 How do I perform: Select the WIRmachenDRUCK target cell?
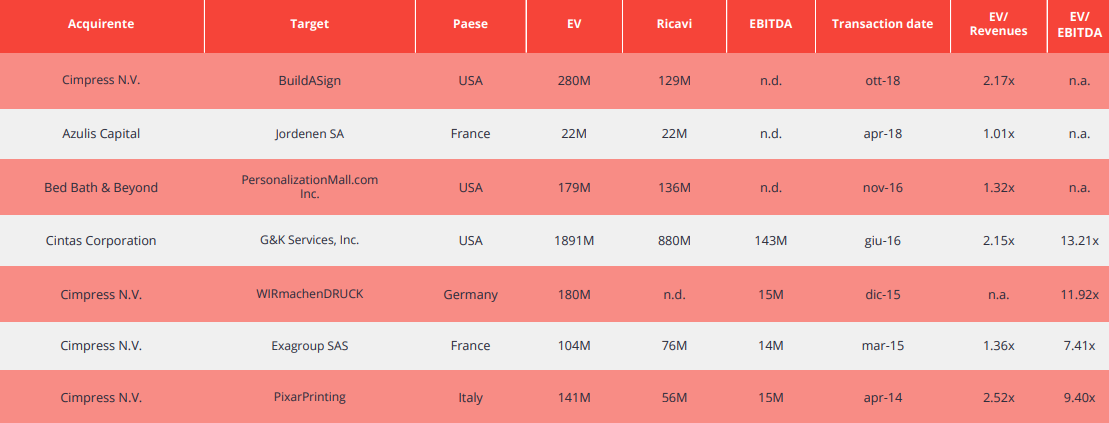[x=310, y=294]
